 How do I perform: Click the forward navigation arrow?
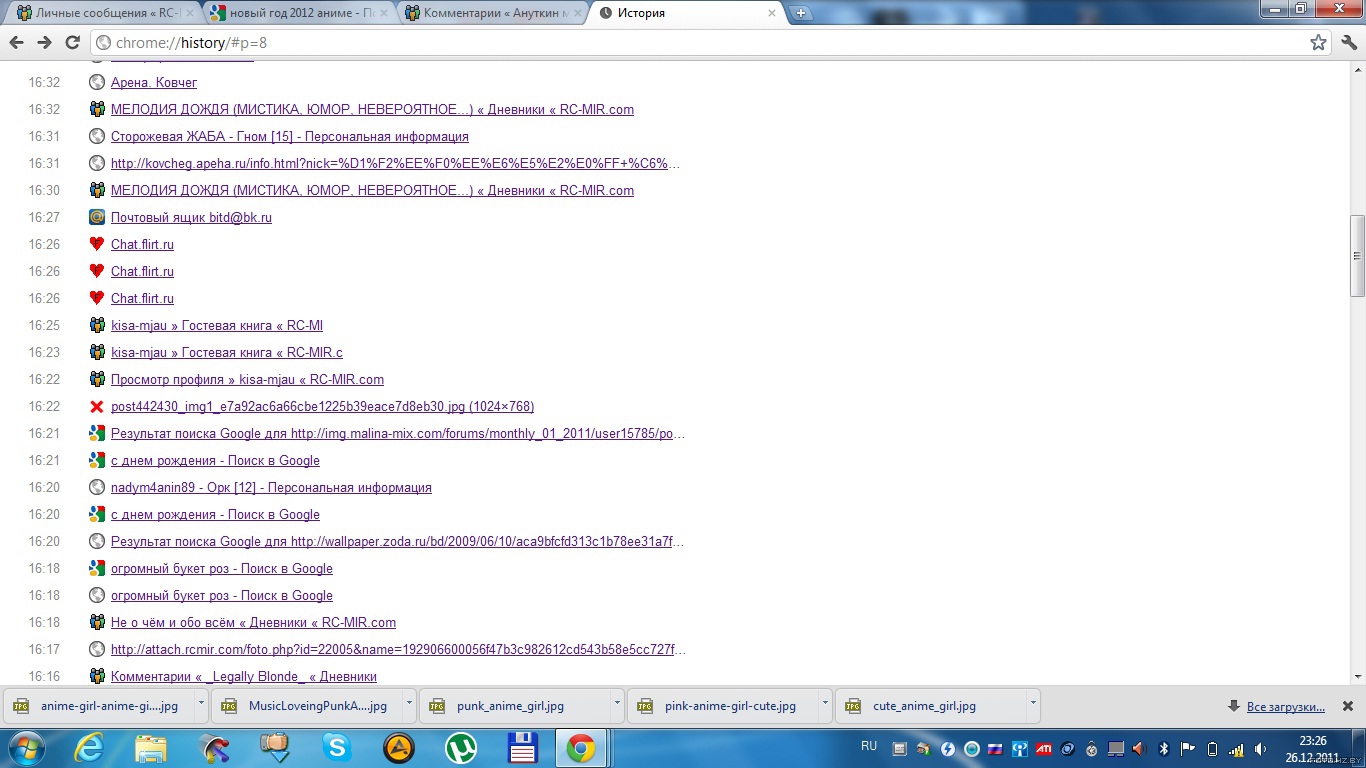tap(44, 42)
